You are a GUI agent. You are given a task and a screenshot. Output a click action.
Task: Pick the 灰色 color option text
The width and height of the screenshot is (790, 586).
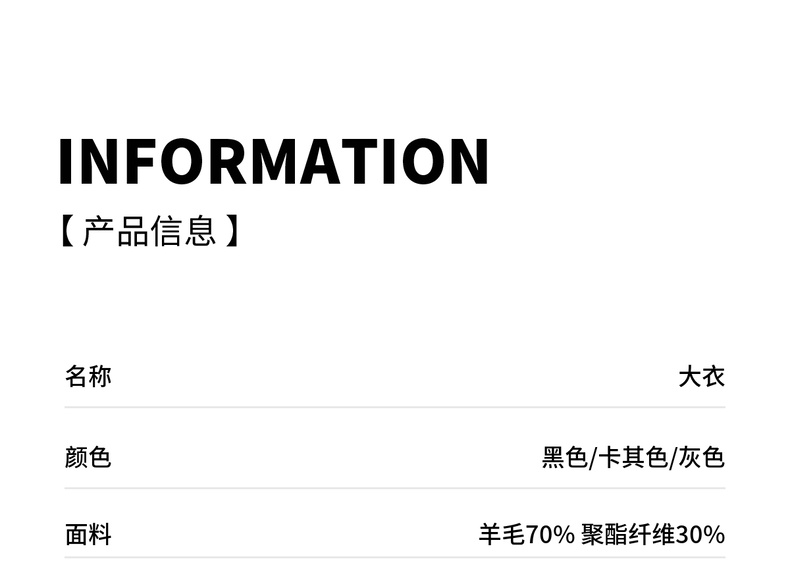[701, 458]
